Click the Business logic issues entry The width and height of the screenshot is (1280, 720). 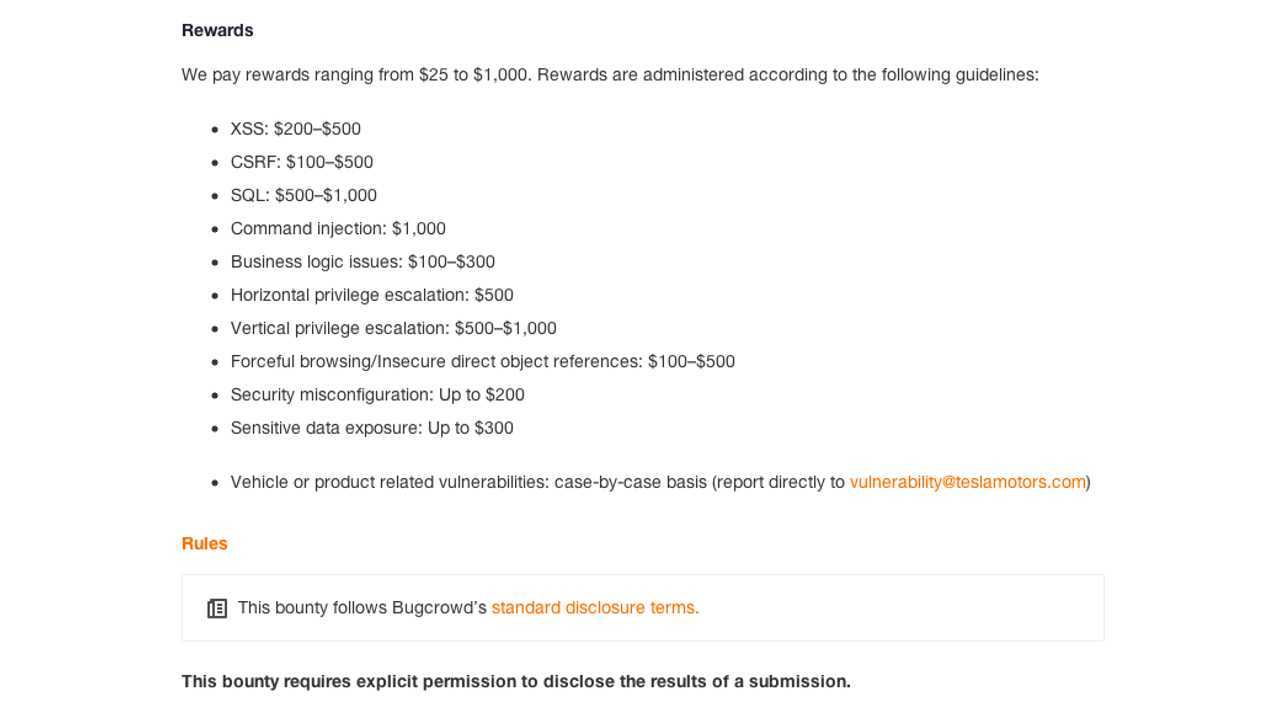coord(363,262)
